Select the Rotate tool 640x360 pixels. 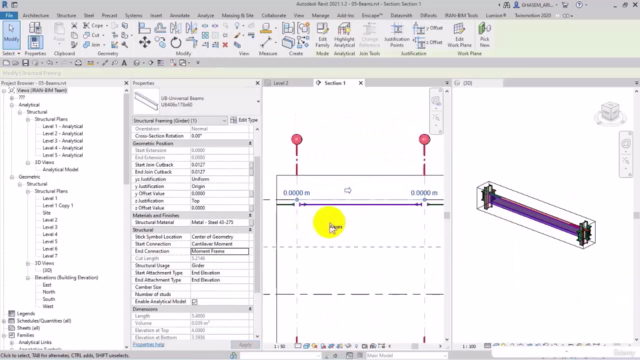pyautogui.click(x=176, y=42)
